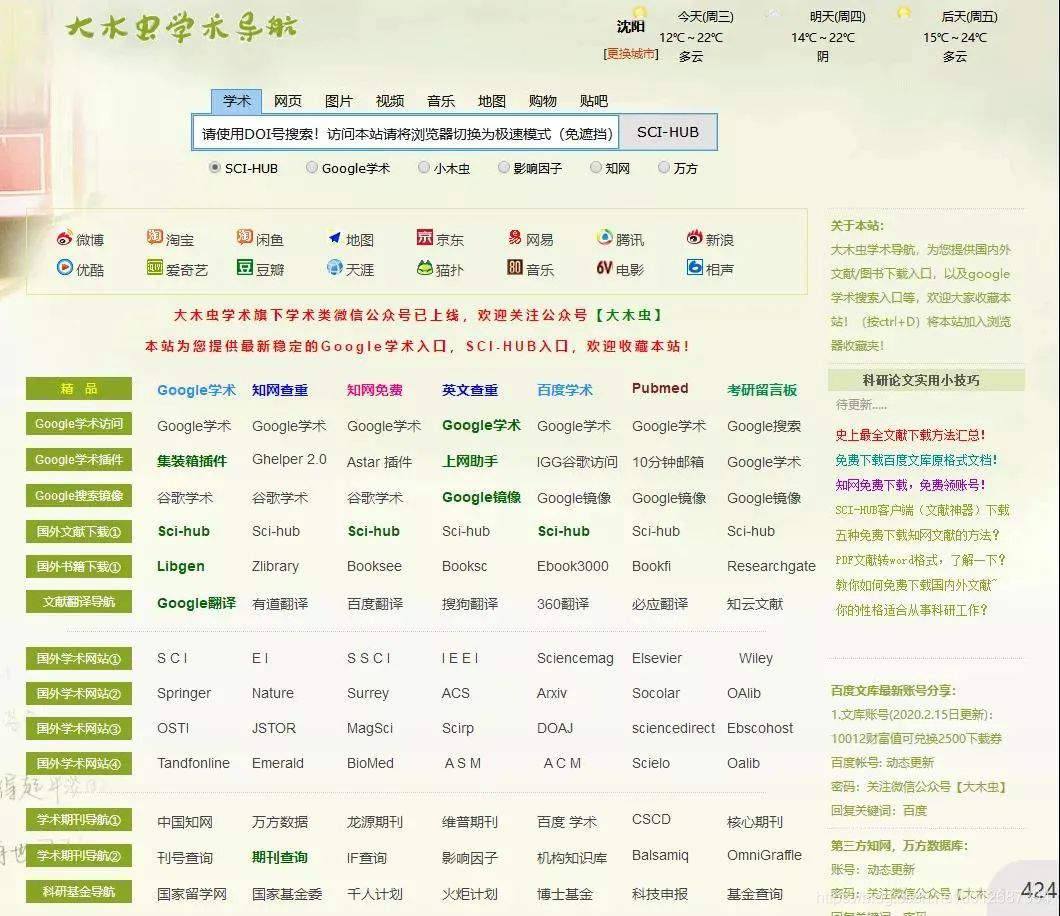Click the 优酷 Youku icon

pyautogui.click(x=64, y=268)
